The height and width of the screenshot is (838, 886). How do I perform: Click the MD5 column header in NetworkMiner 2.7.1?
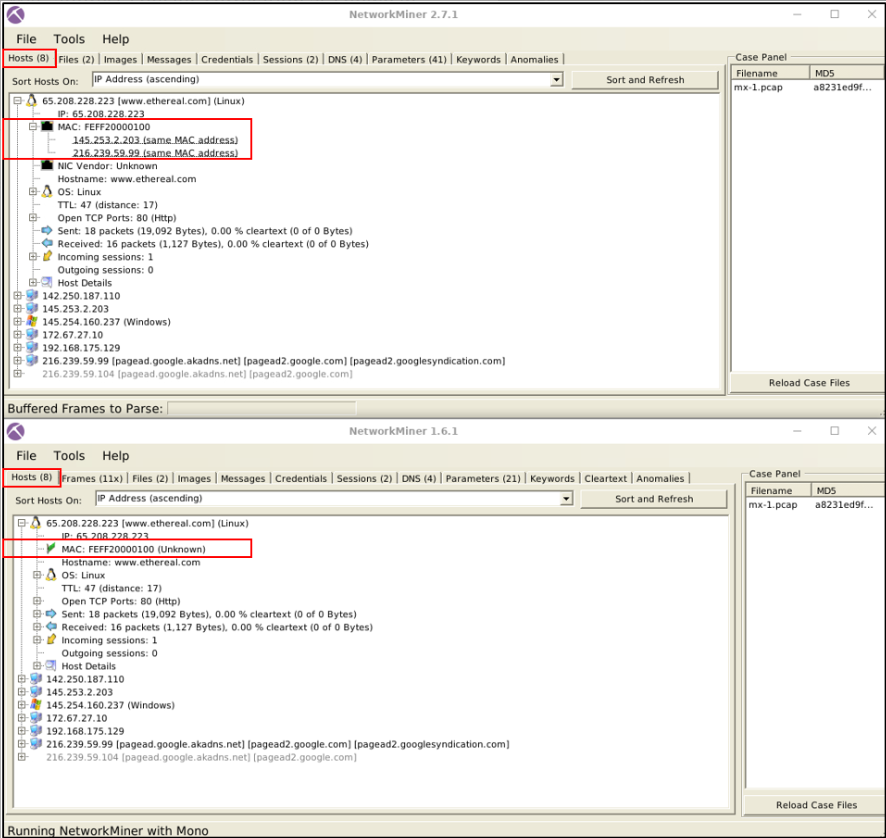point(846,73)
